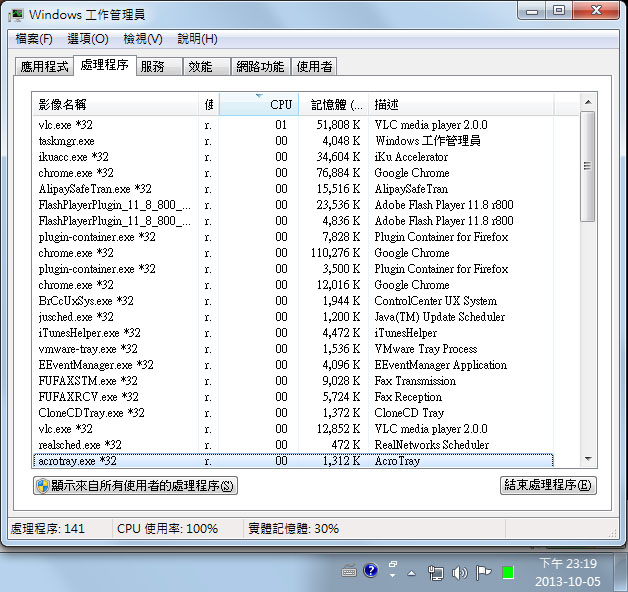Image resolution: width=628 pixels, height=592 pixels.
Task: Click the Java(TM) Update Scheduler description
Action: point(439,317)
